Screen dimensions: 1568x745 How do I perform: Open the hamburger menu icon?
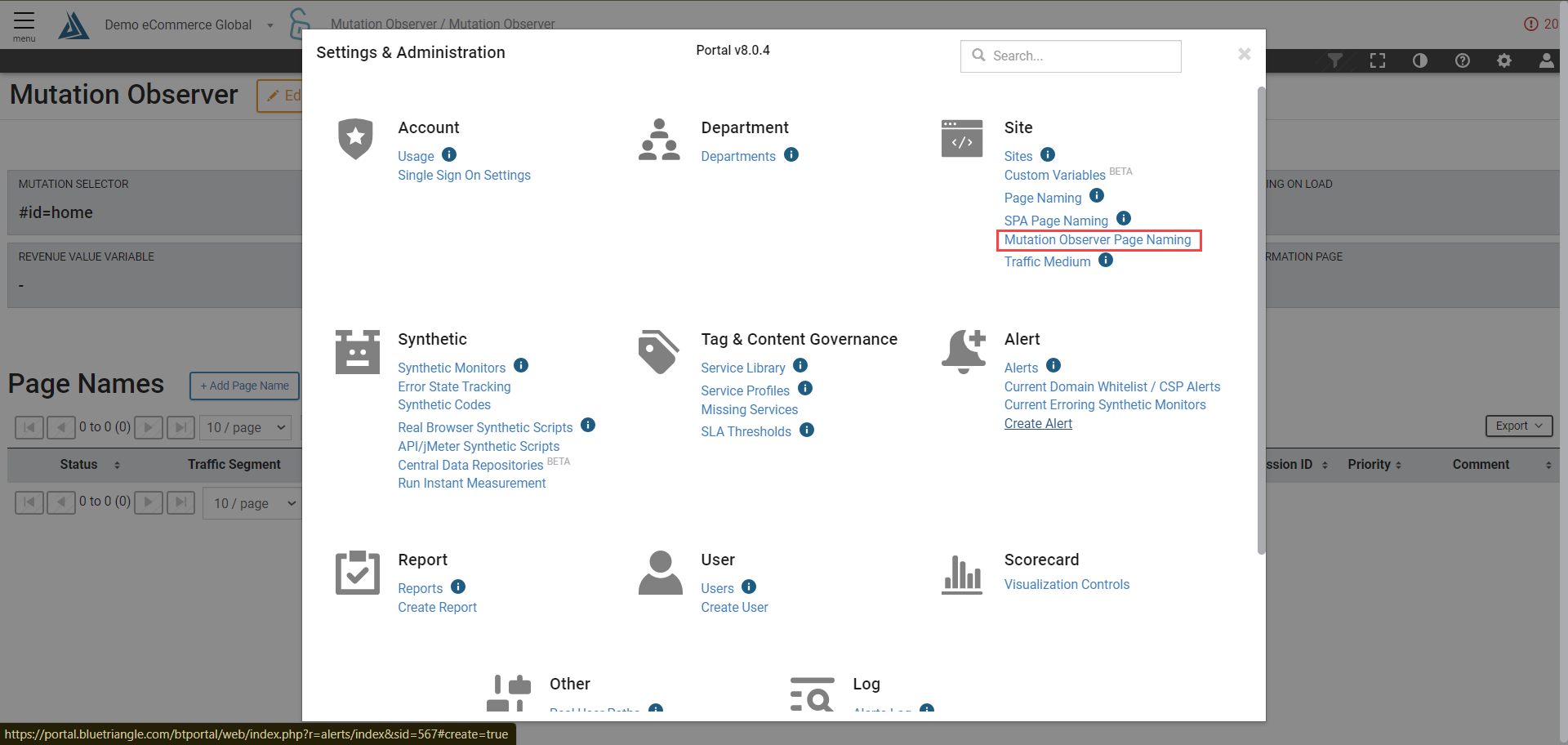[x=24, y=25]
